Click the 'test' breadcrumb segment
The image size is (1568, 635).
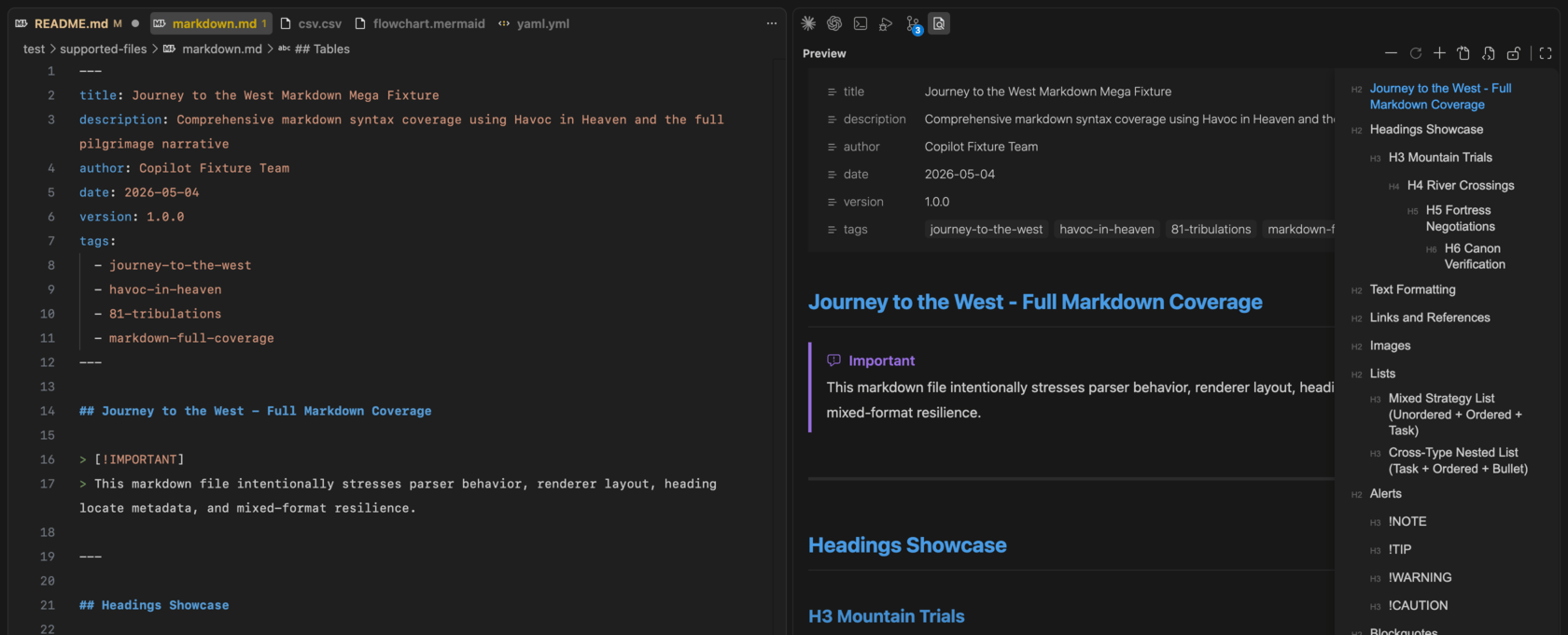34,49
